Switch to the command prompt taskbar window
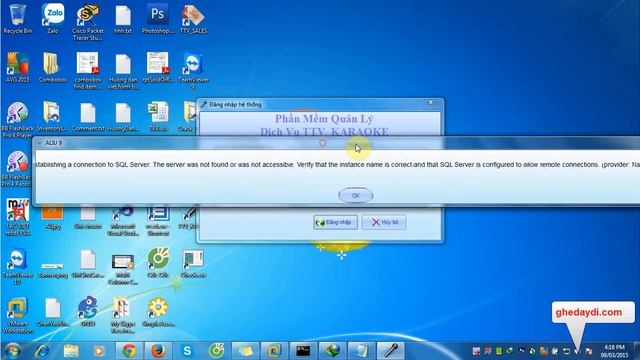This screenshot has height=360, width=640. tap(303, 351)
